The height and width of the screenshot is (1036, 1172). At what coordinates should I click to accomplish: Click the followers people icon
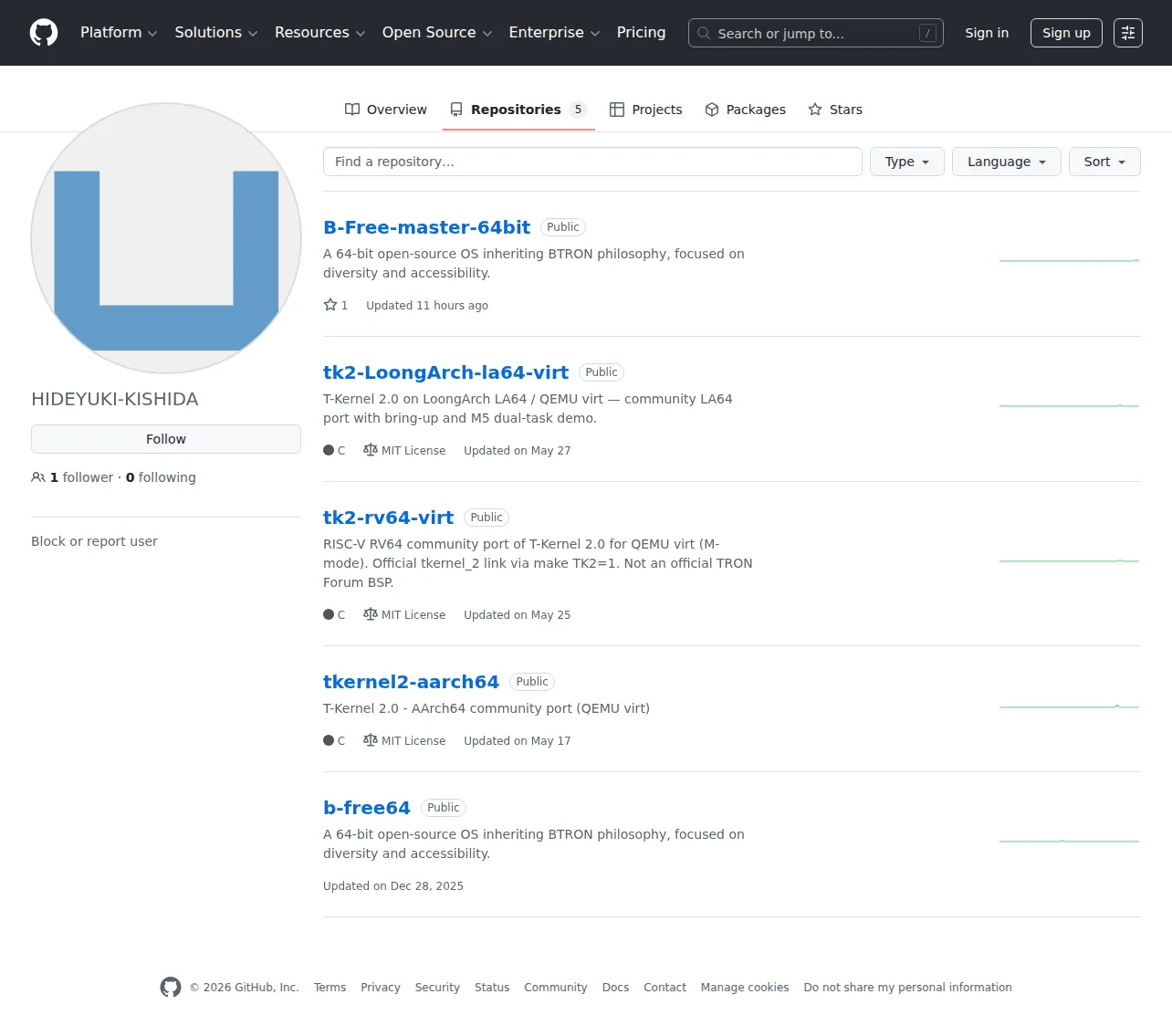point(38,477)
